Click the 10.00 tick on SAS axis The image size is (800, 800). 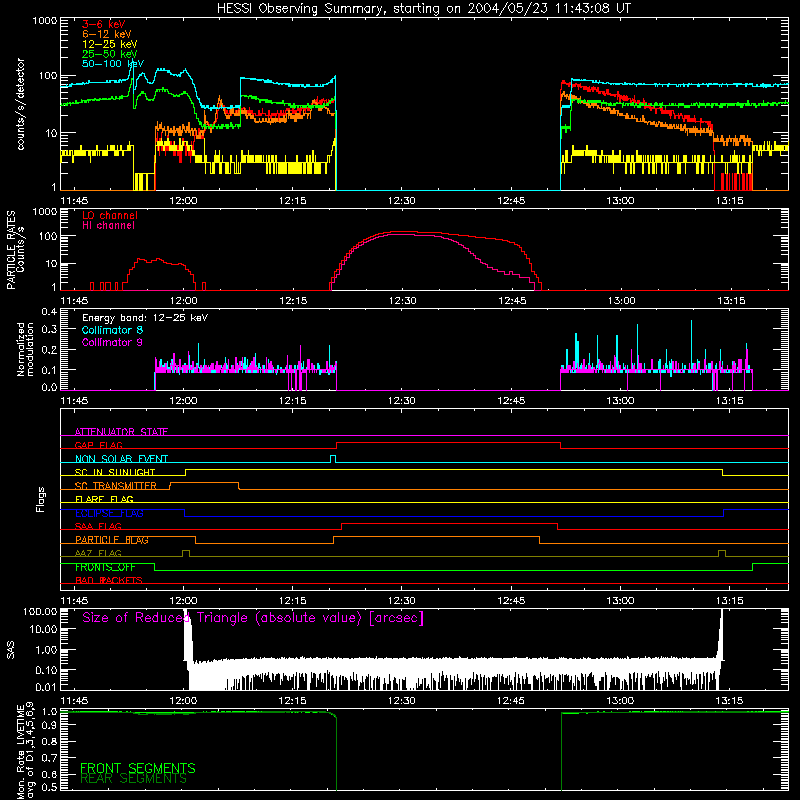tap(43, 630)
